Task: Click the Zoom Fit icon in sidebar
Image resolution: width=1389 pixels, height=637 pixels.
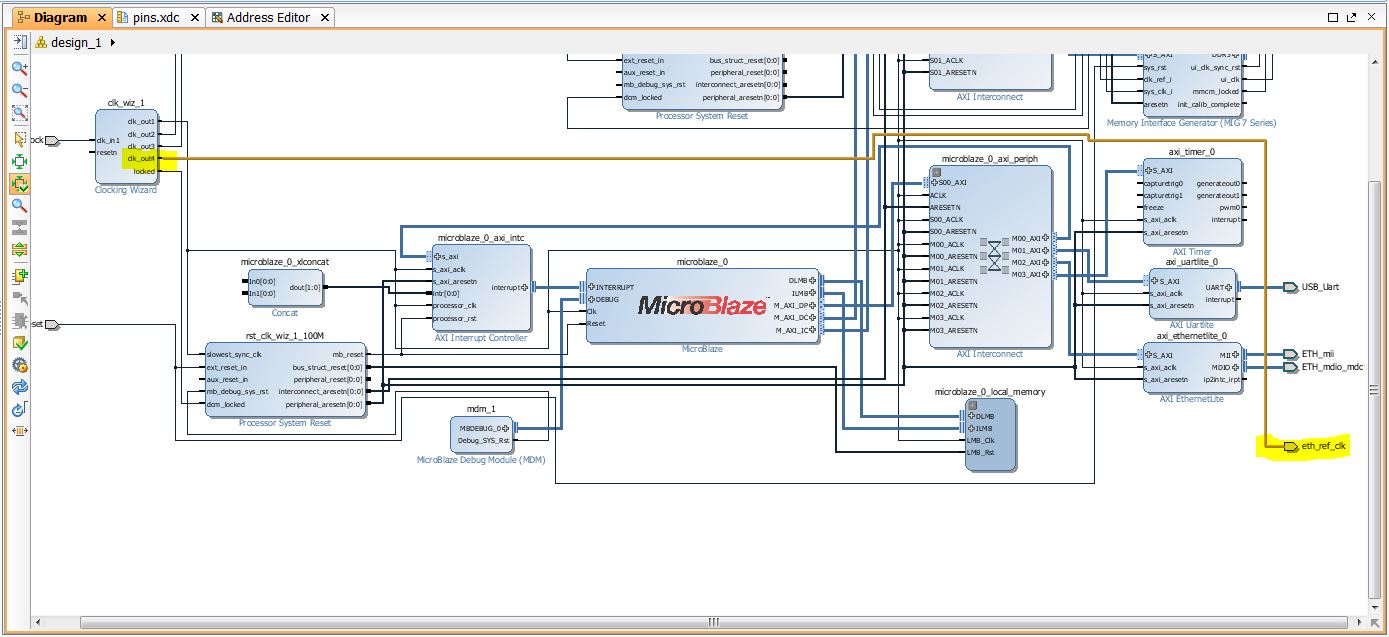Action: (x=19, y=114)
